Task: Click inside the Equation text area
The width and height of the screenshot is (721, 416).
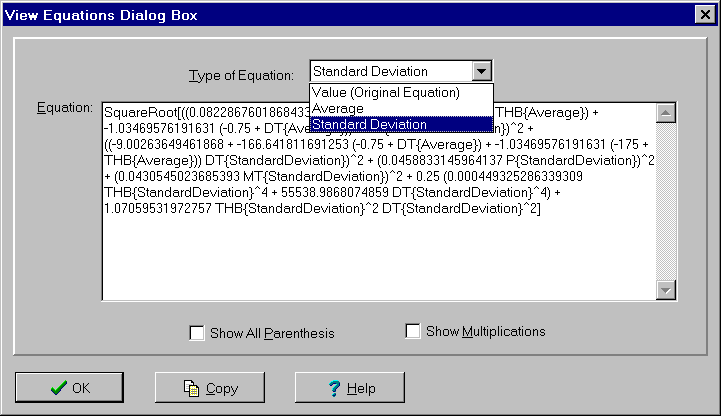Action: pos(380,260)
